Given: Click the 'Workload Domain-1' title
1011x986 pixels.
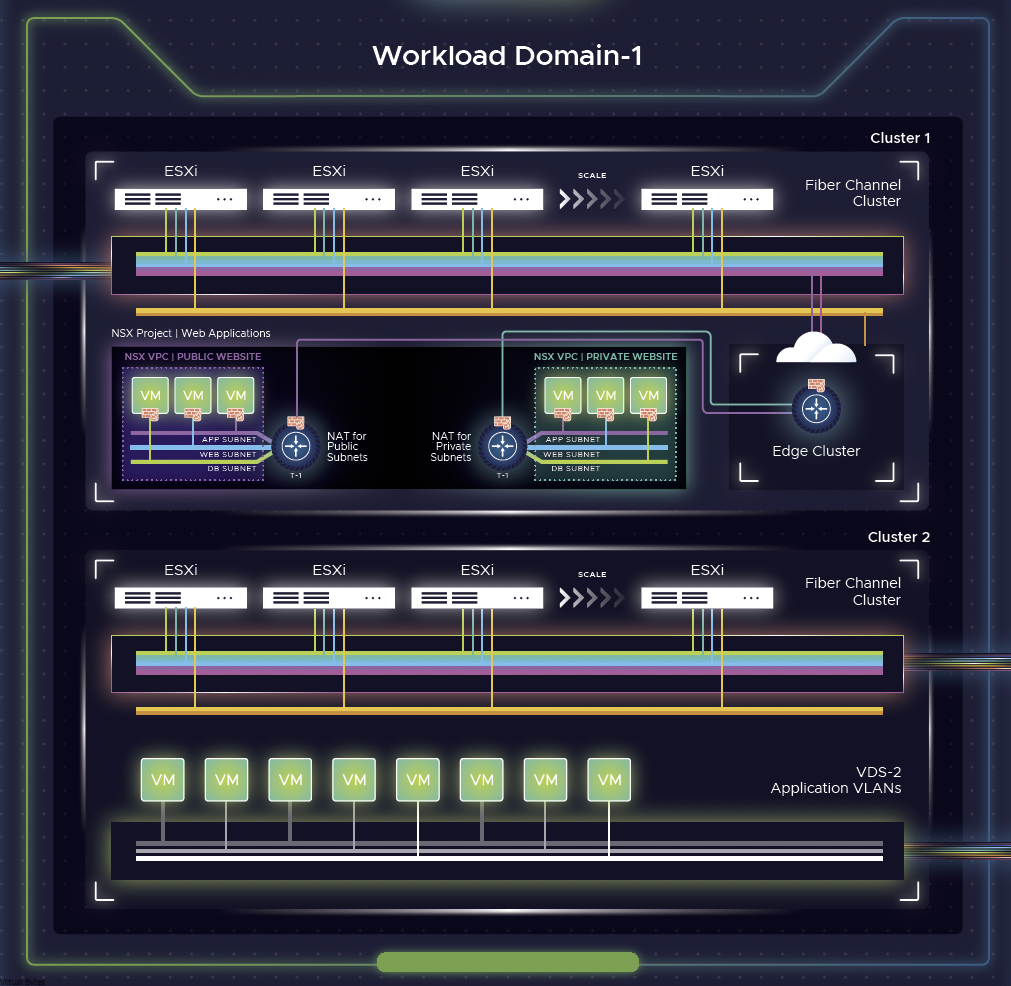Looking at the screenshot, I should click(507, 55).
